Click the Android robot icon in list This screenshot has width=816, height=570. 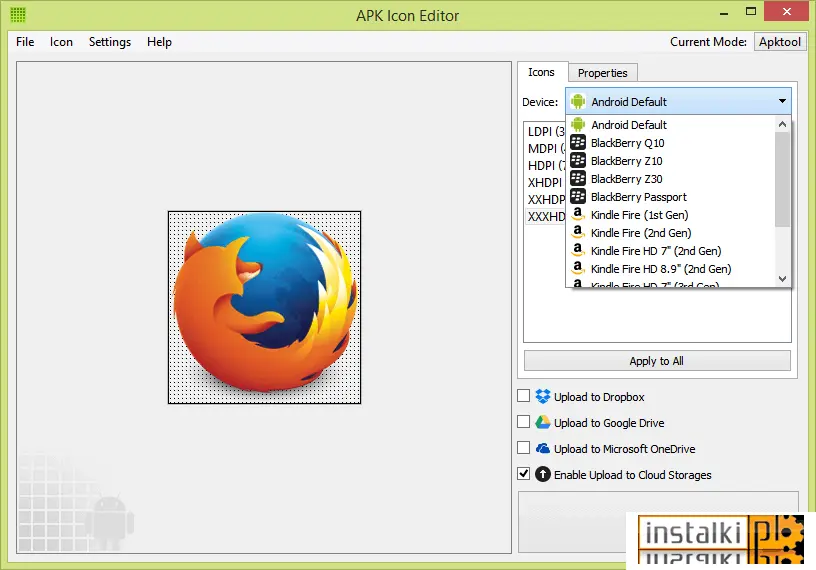(x=578, y=124)
